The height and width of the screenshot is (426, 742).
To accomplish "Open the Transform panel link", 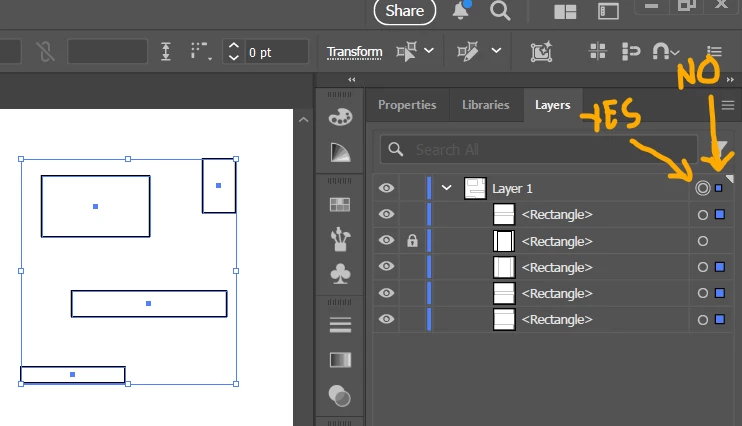I will [x=354, y=52].
